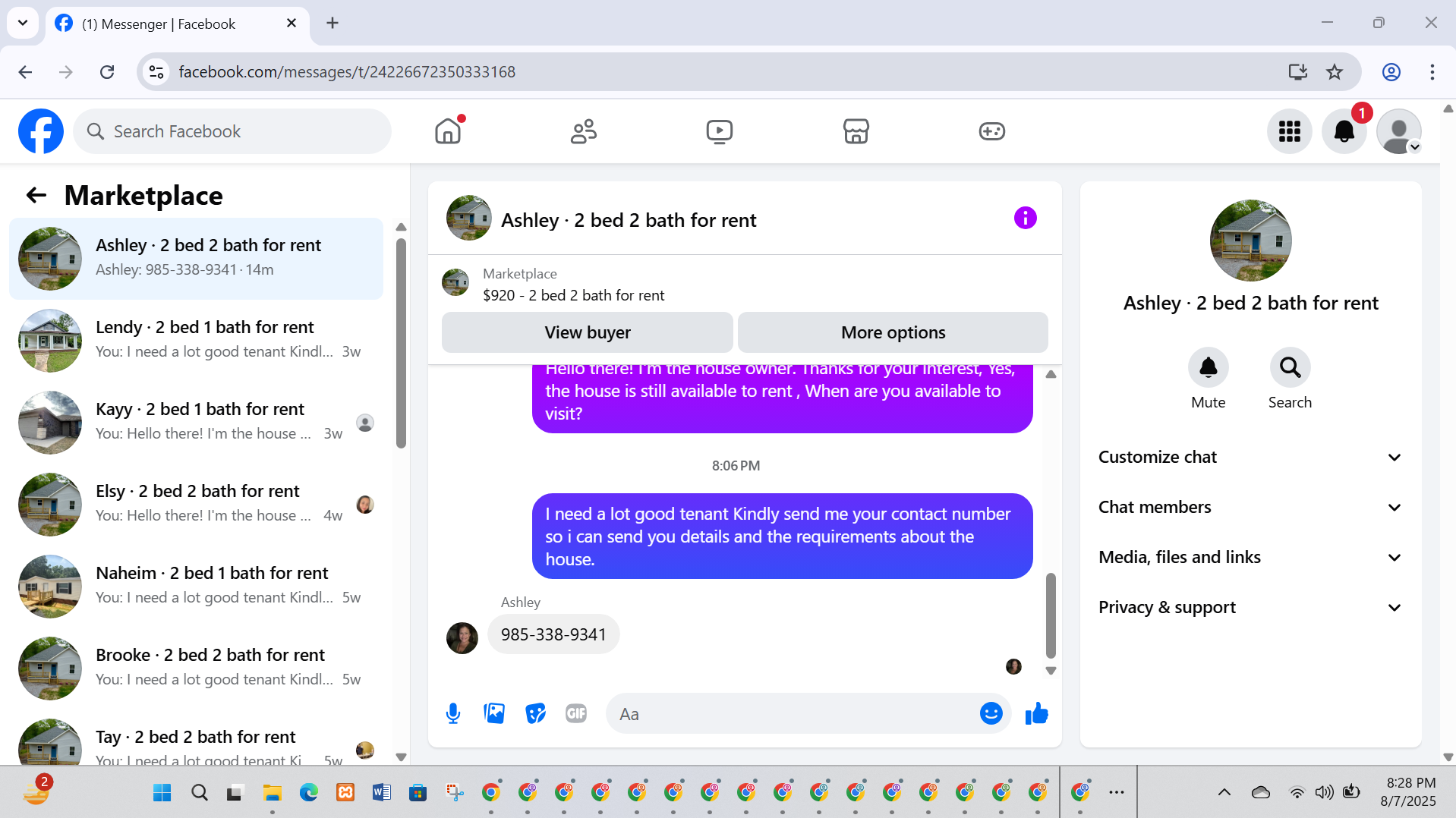The width and height of the screenshot is (1456, 818).
Task: Open volume control in system tray
Action: [1324, 793]
